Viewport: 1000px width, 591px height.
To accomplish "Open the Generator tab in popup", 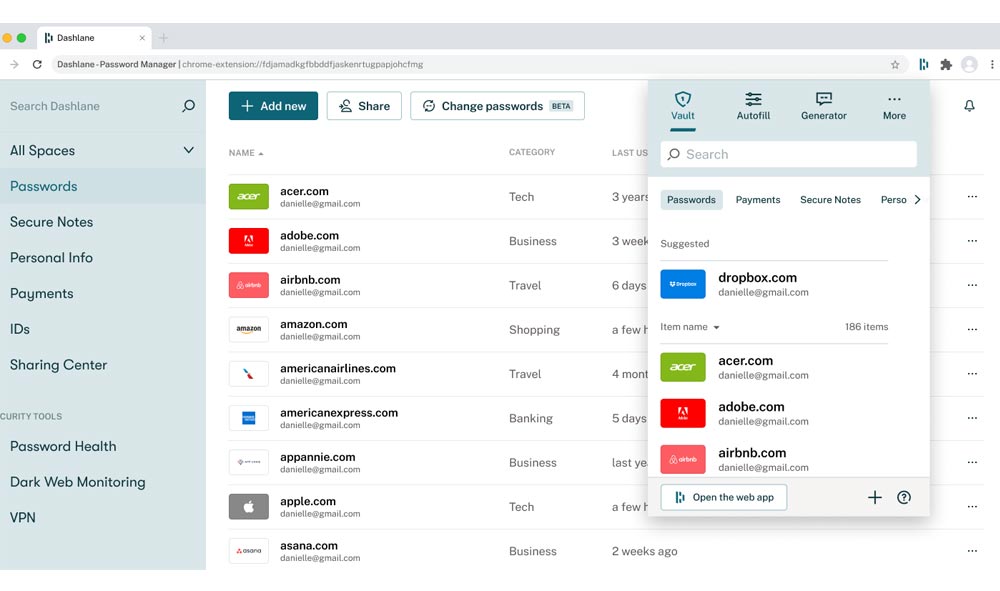I will tap(823, 106).
